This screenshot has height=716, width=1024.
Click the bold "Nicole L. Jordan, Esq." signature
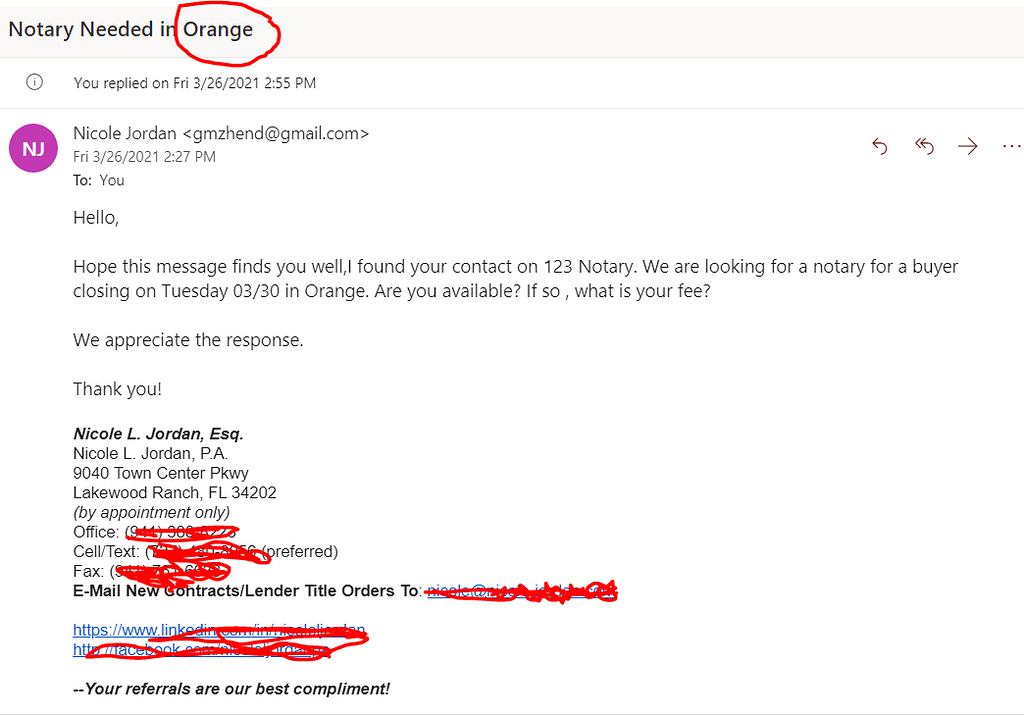[158, 434]
